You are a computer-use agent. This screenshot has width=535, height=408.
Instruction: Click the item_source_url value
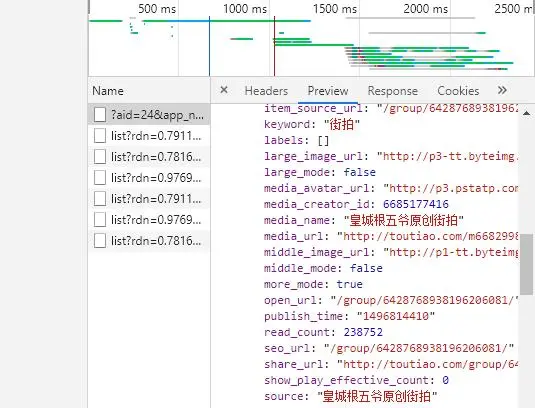tap(447, 108)
